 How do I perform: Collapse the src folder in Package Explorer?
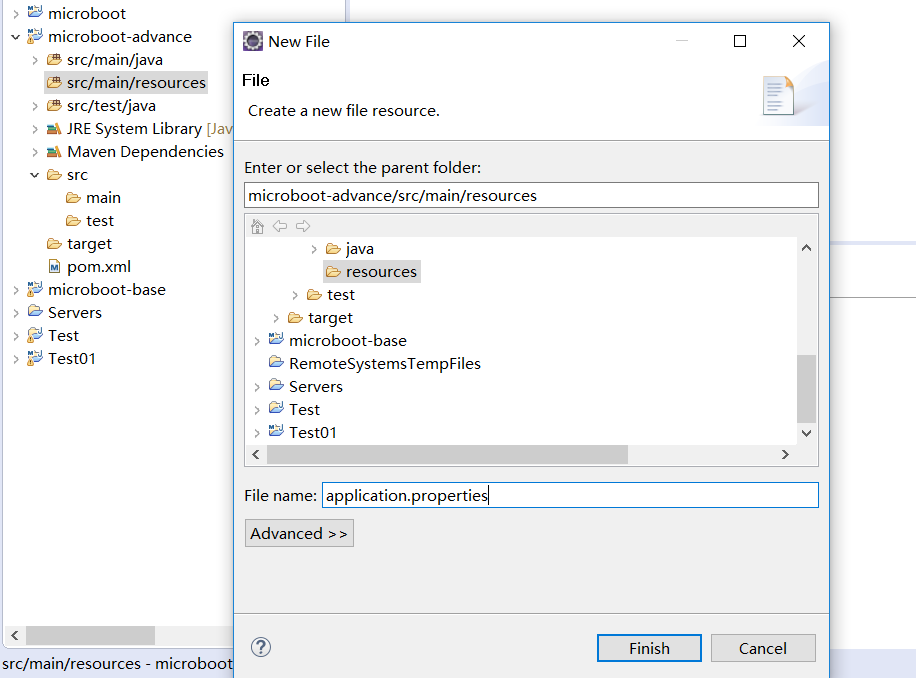(34, 175)
